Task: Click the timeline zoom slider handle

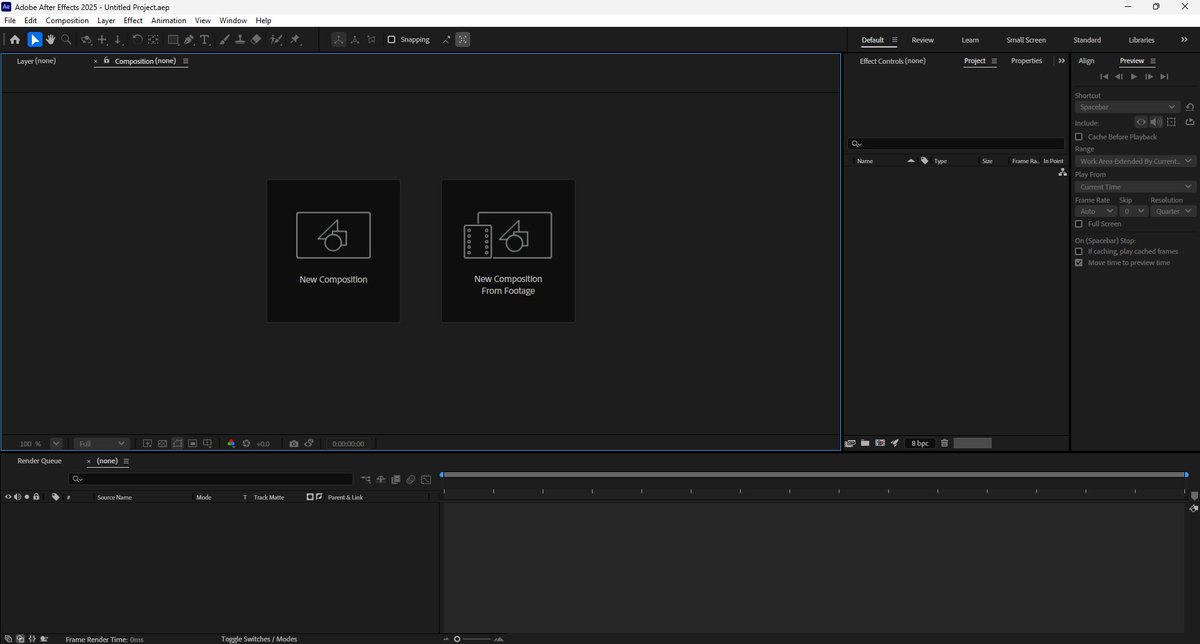Action: 457,639
